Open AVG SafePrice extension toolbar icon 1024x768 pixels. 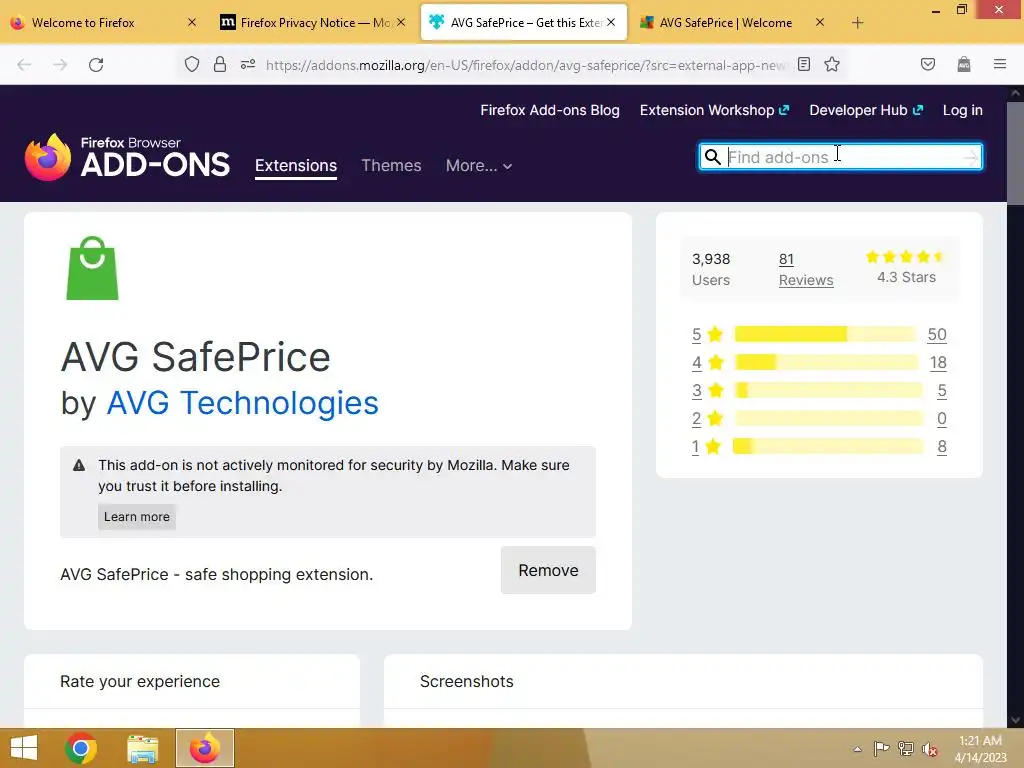964,65
